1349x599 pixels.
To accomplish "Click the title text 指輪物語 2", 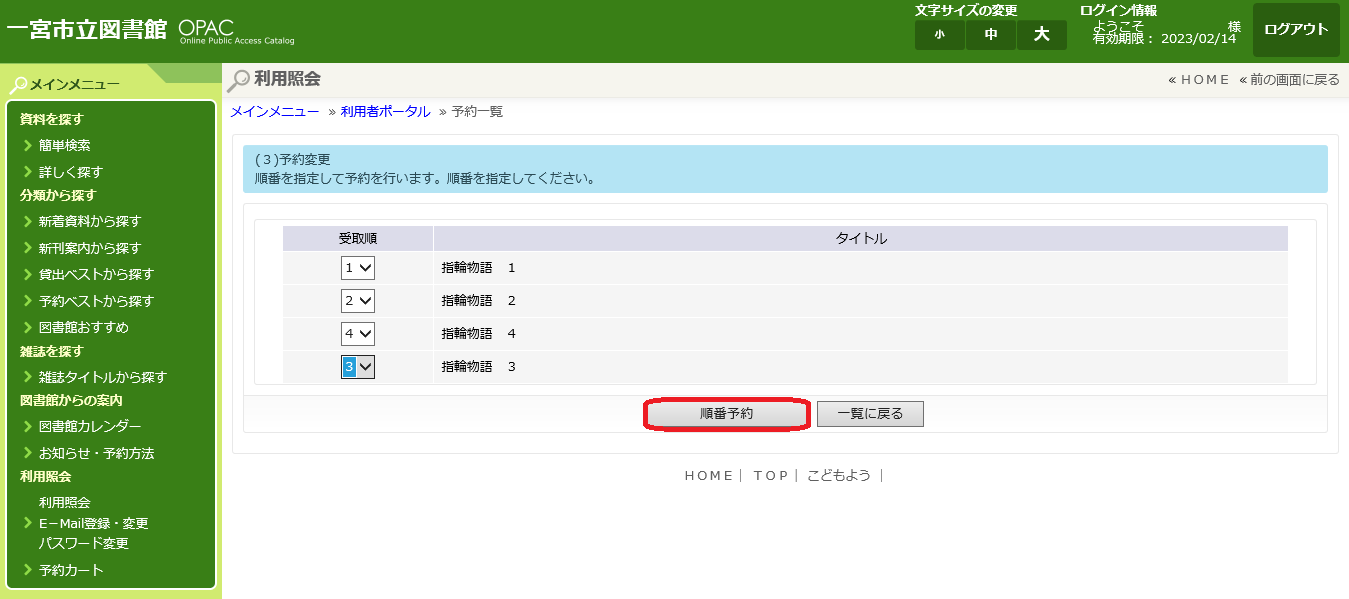I will point(478,301).
